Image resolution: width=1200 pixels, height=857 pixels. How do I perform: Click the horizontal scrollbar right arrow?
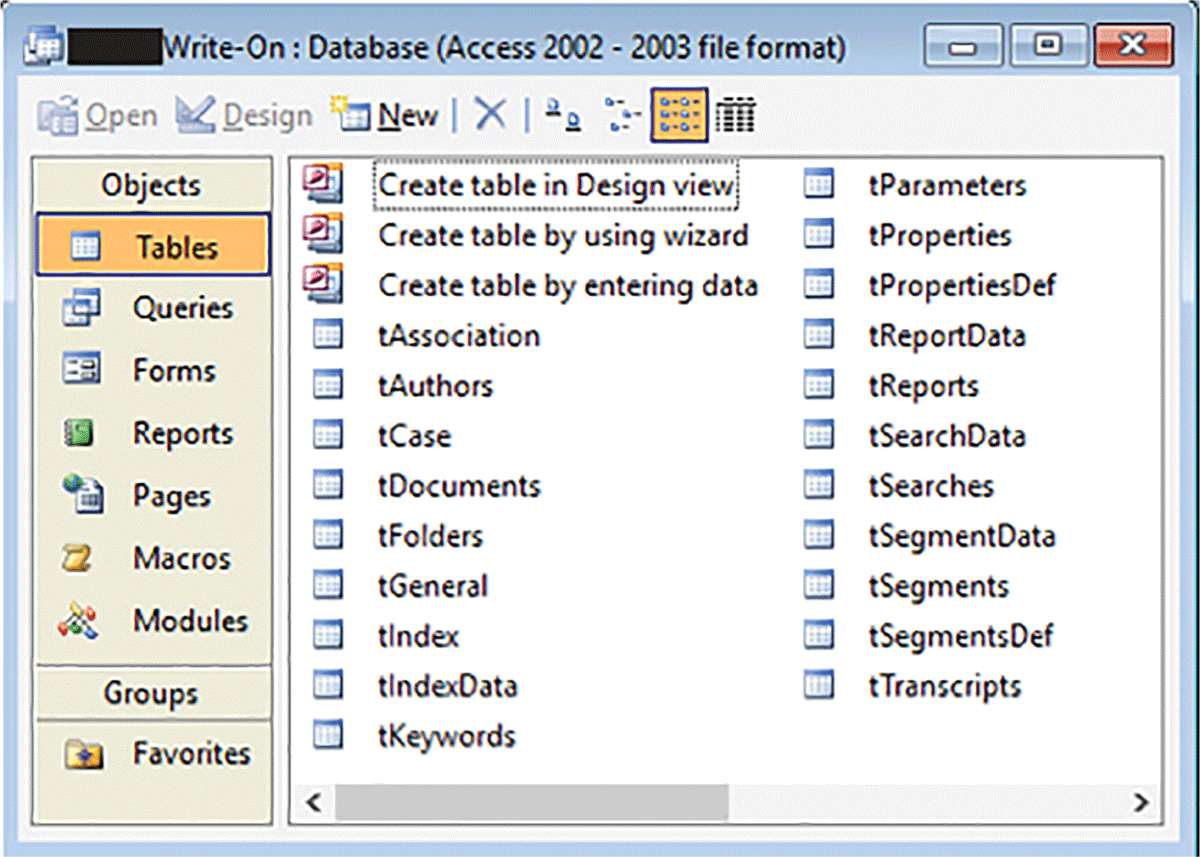[1141, 802]
